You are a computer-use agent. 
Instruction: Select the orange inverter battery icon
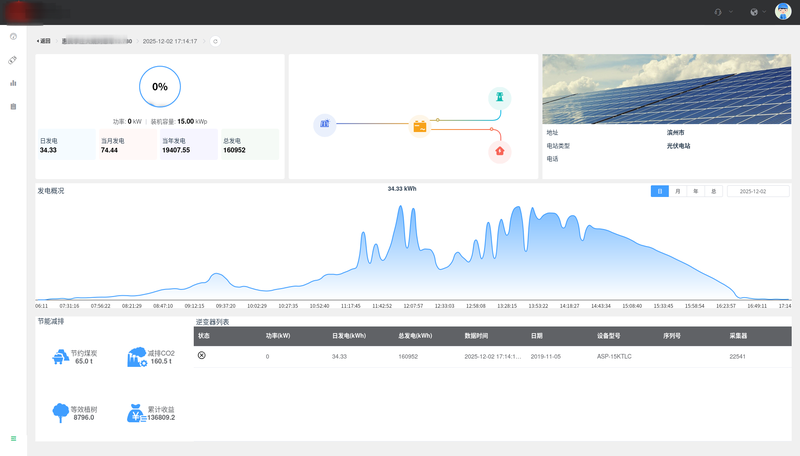[421, 127]
